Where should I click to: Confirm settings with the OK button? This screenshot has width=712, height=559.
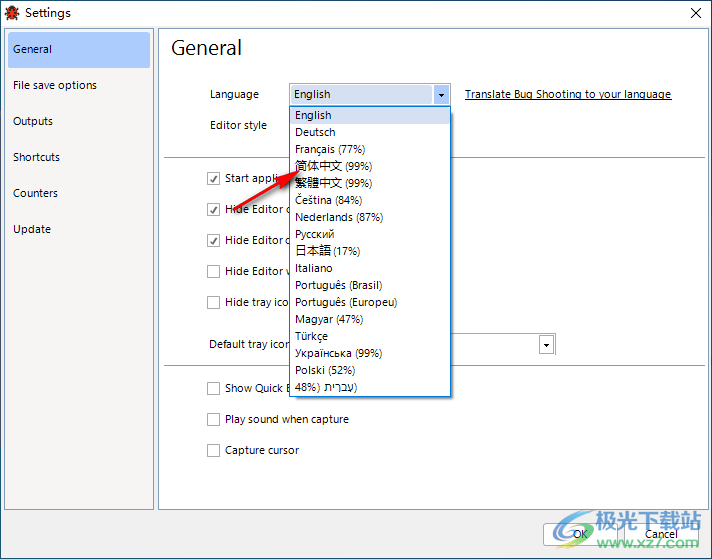point(580,534)
